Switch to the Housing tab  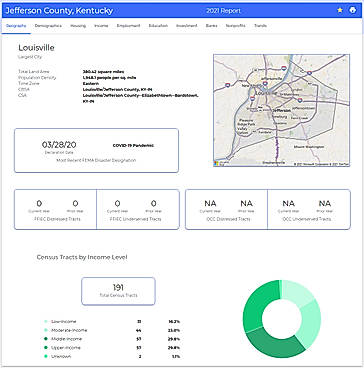(78, 26)
